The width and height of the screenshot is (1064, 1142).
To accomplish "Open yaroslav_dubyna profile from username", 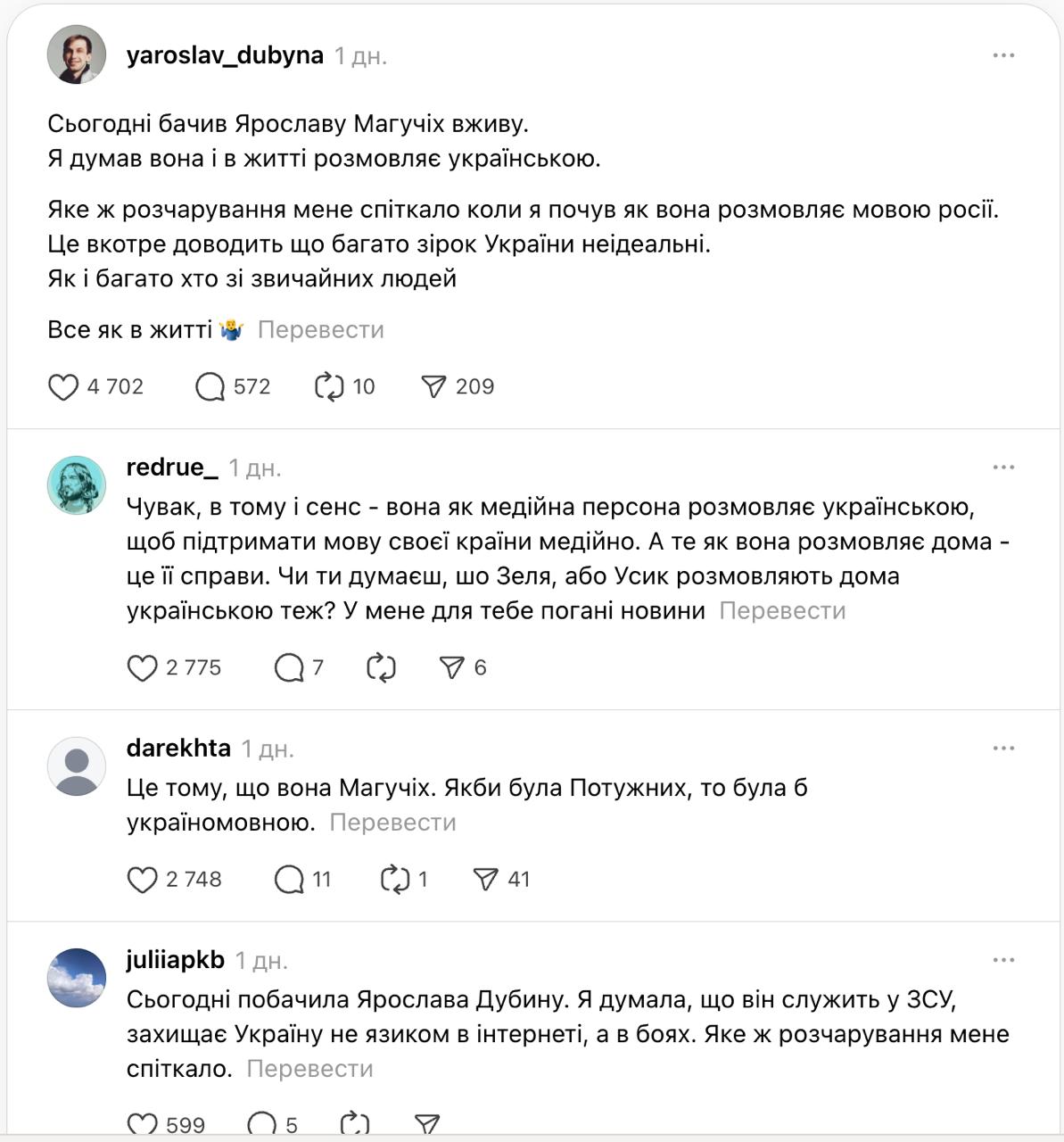I will (x=225, y=55).
